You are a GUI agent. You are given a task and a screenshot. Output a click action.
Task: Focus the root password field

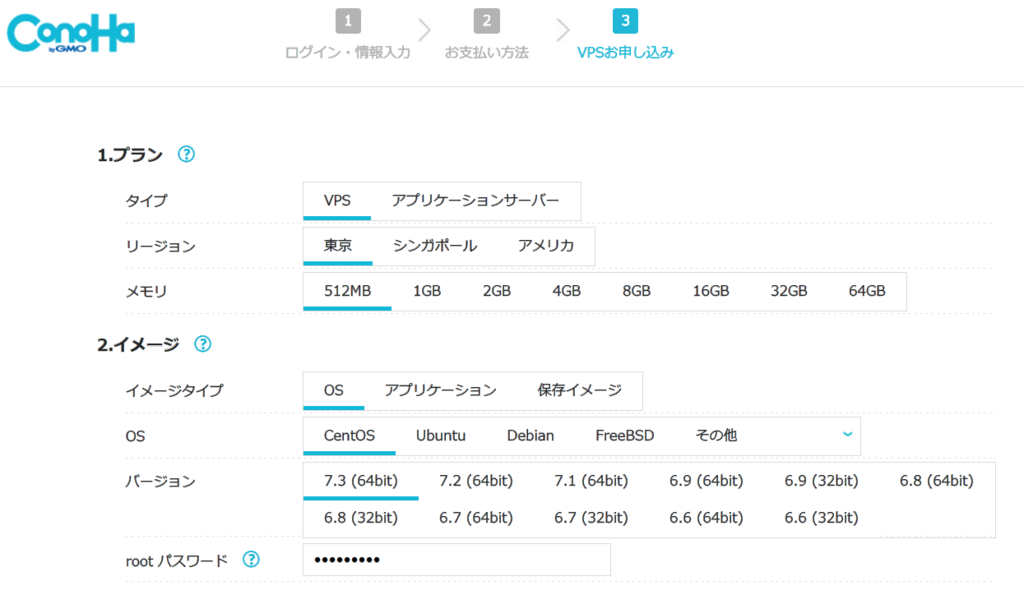456,560
